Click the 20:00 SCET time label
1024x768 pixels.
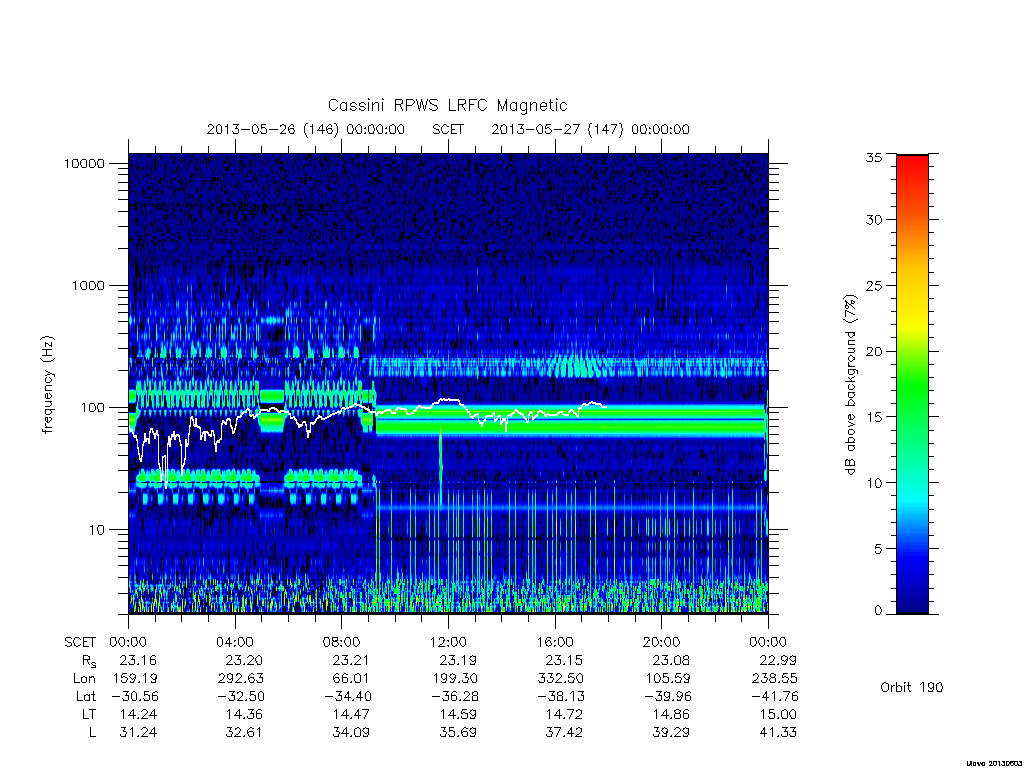[662, 642]
